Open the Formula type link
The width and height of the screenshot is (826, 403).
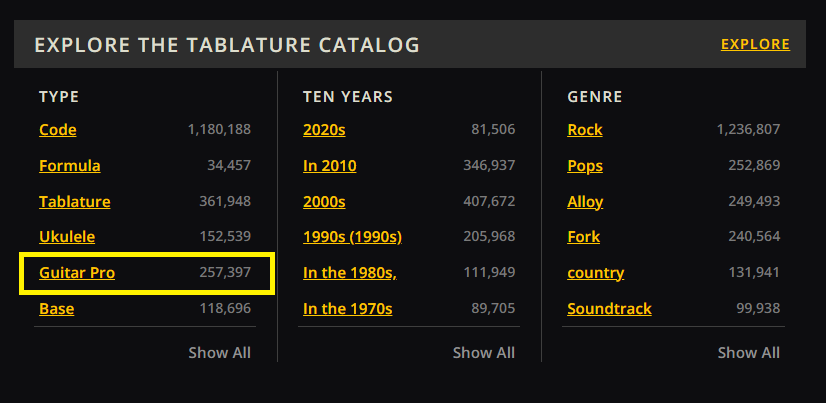click(70, 166)
